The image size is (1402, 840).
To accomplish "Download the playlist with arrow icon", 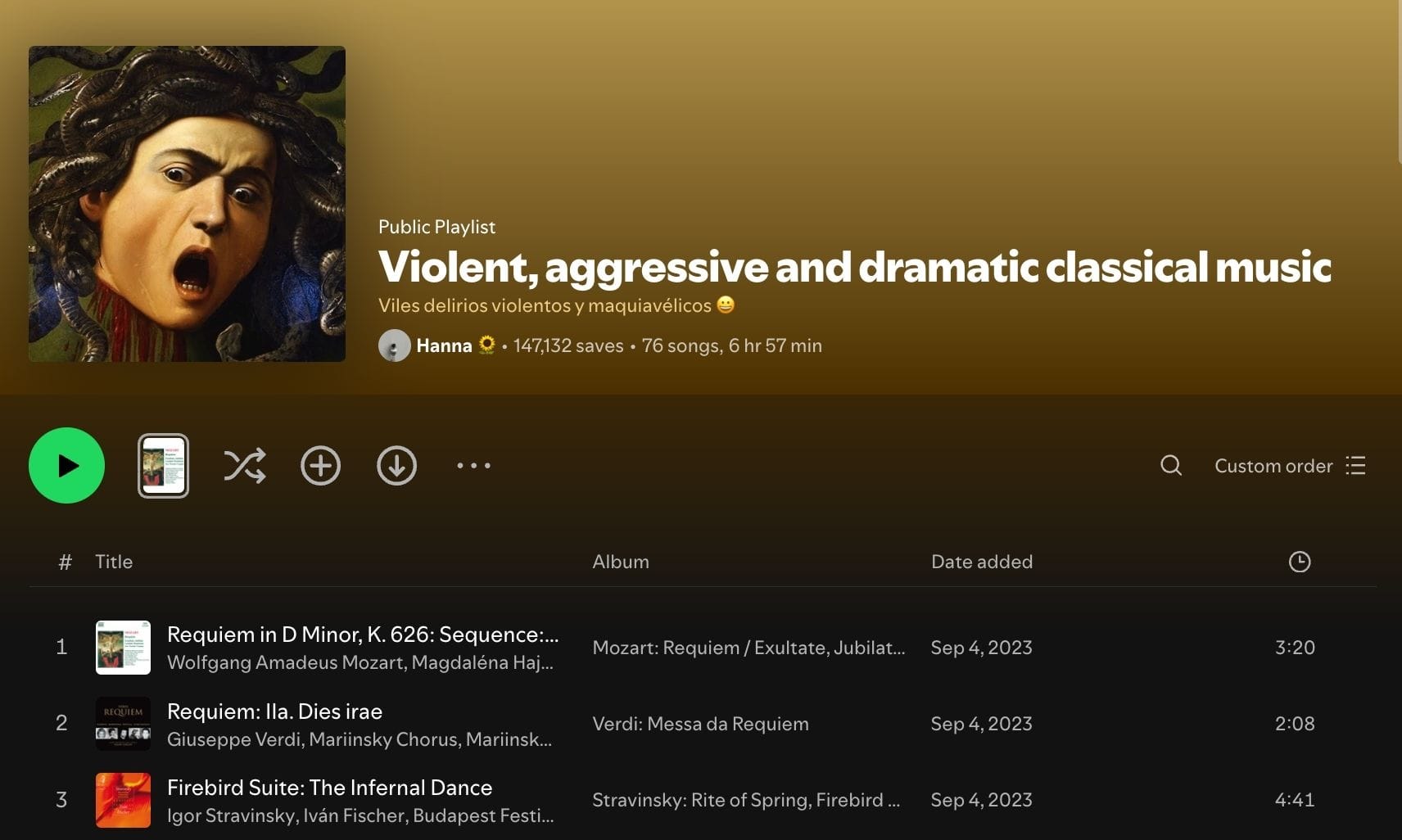I will point(396,465).
